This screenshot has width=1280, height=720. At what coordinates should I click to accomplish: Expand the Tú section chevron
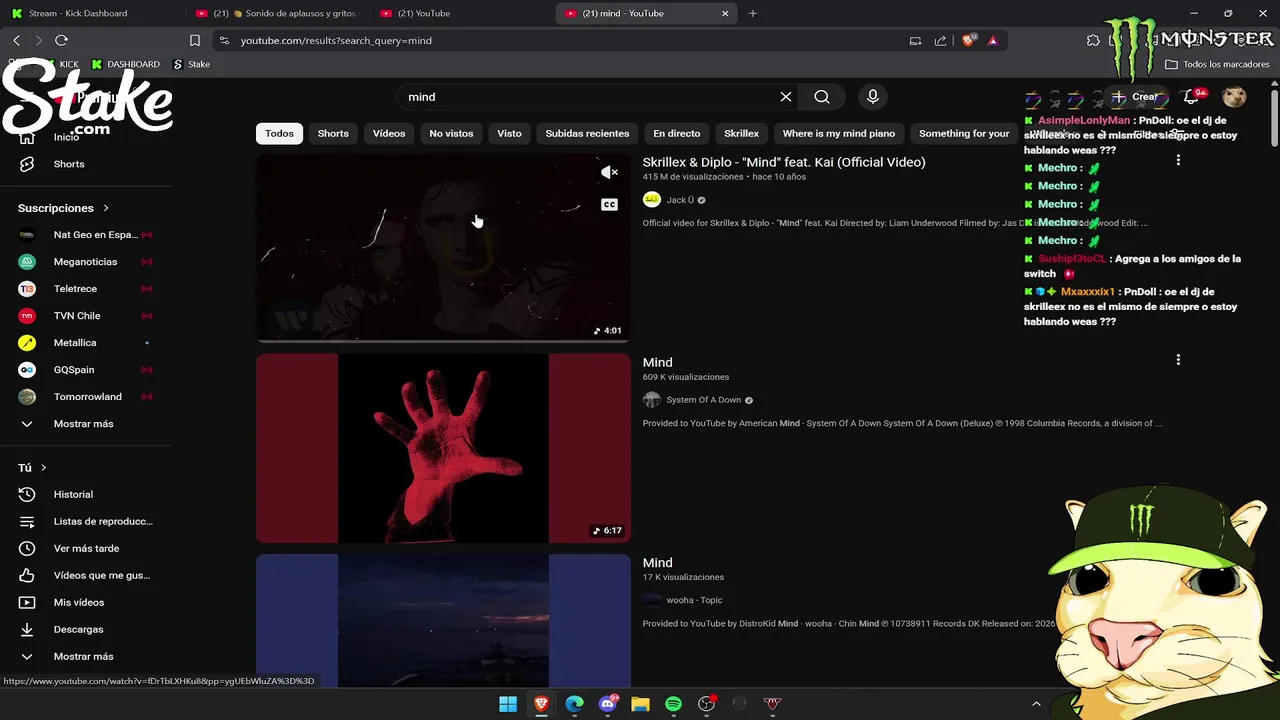(x=43, y=468)
